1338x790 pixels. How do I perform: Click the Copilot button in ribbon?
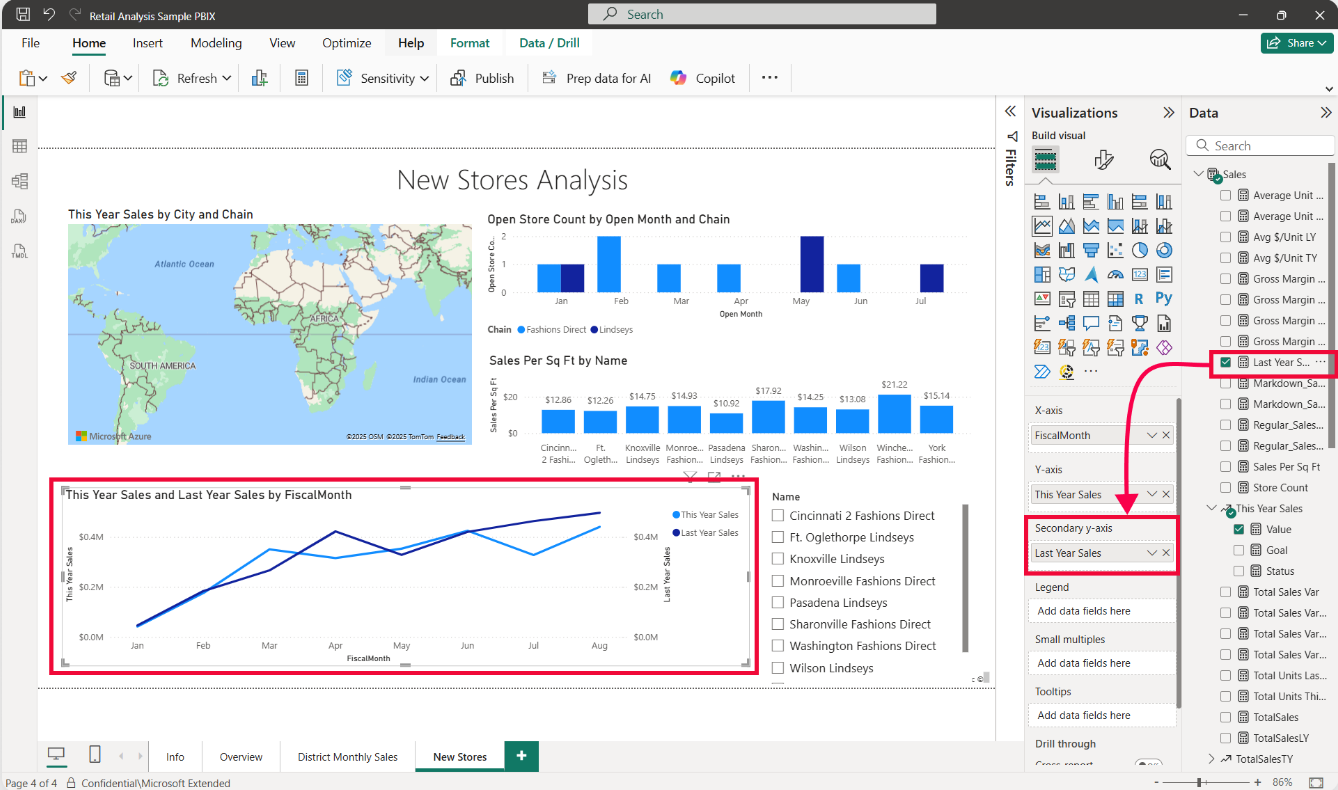point(703,78)
